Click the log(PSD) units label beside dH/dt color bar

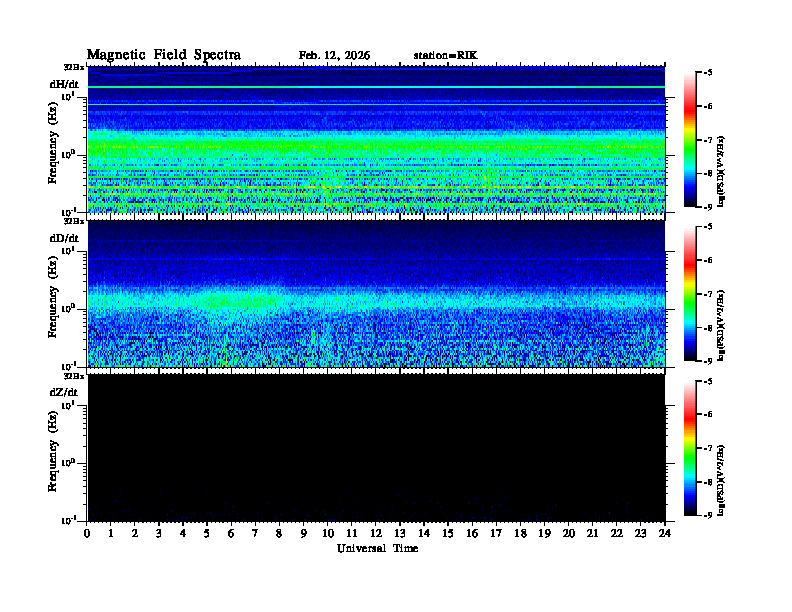pyautogui.click(x=721, y=171)
